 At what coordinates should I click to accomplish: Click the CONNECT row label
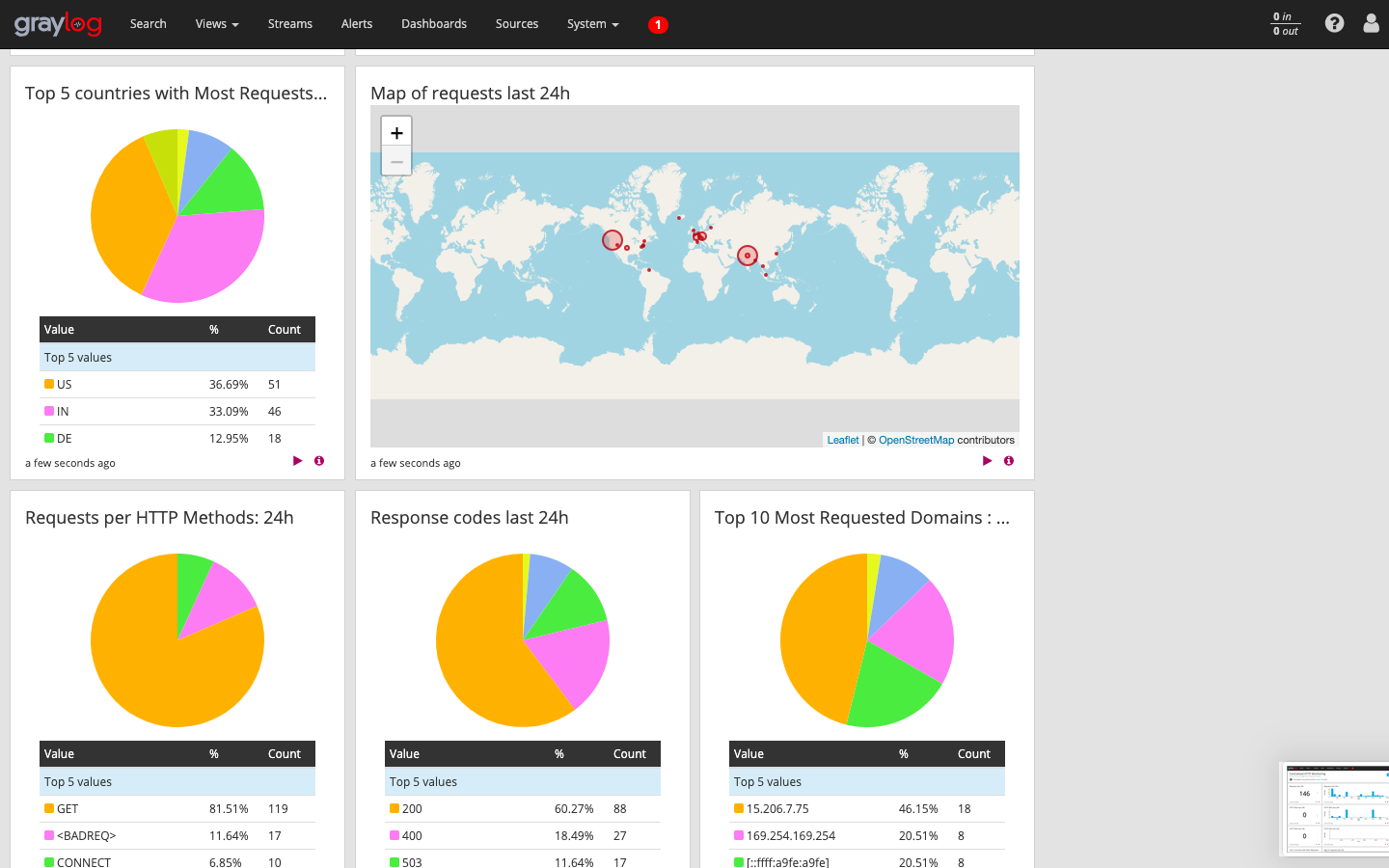[x=84, y=862]
